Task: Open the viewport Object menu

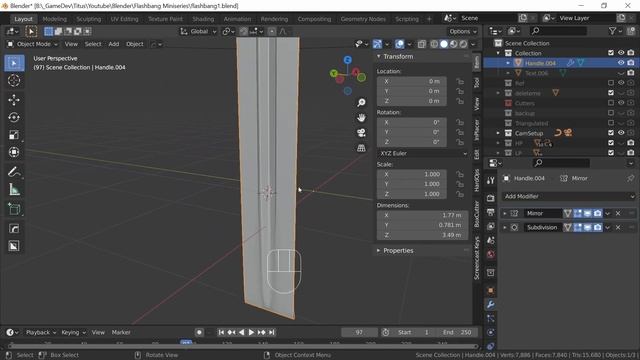Action: pyautogui.click(x=135, y=44)
